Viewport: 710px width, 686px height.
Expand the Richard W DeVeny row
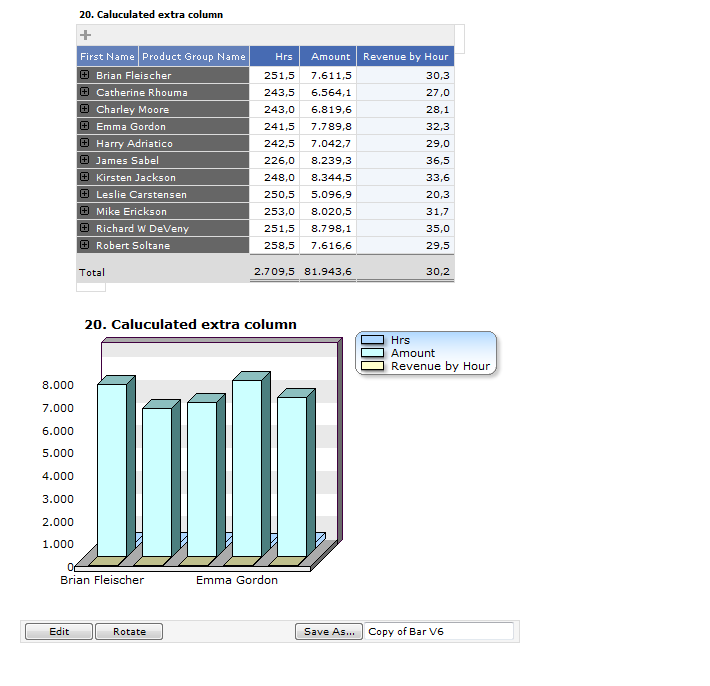point(85,229)
